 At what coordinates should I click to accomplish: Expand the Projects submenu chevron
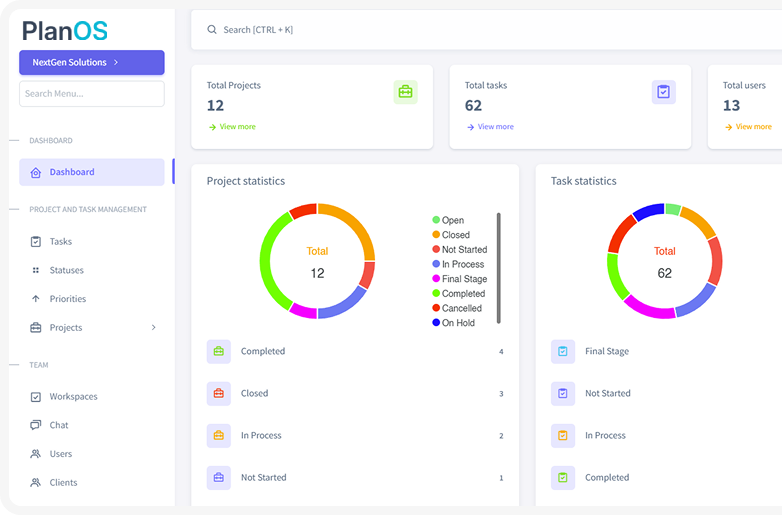(153, 328)
